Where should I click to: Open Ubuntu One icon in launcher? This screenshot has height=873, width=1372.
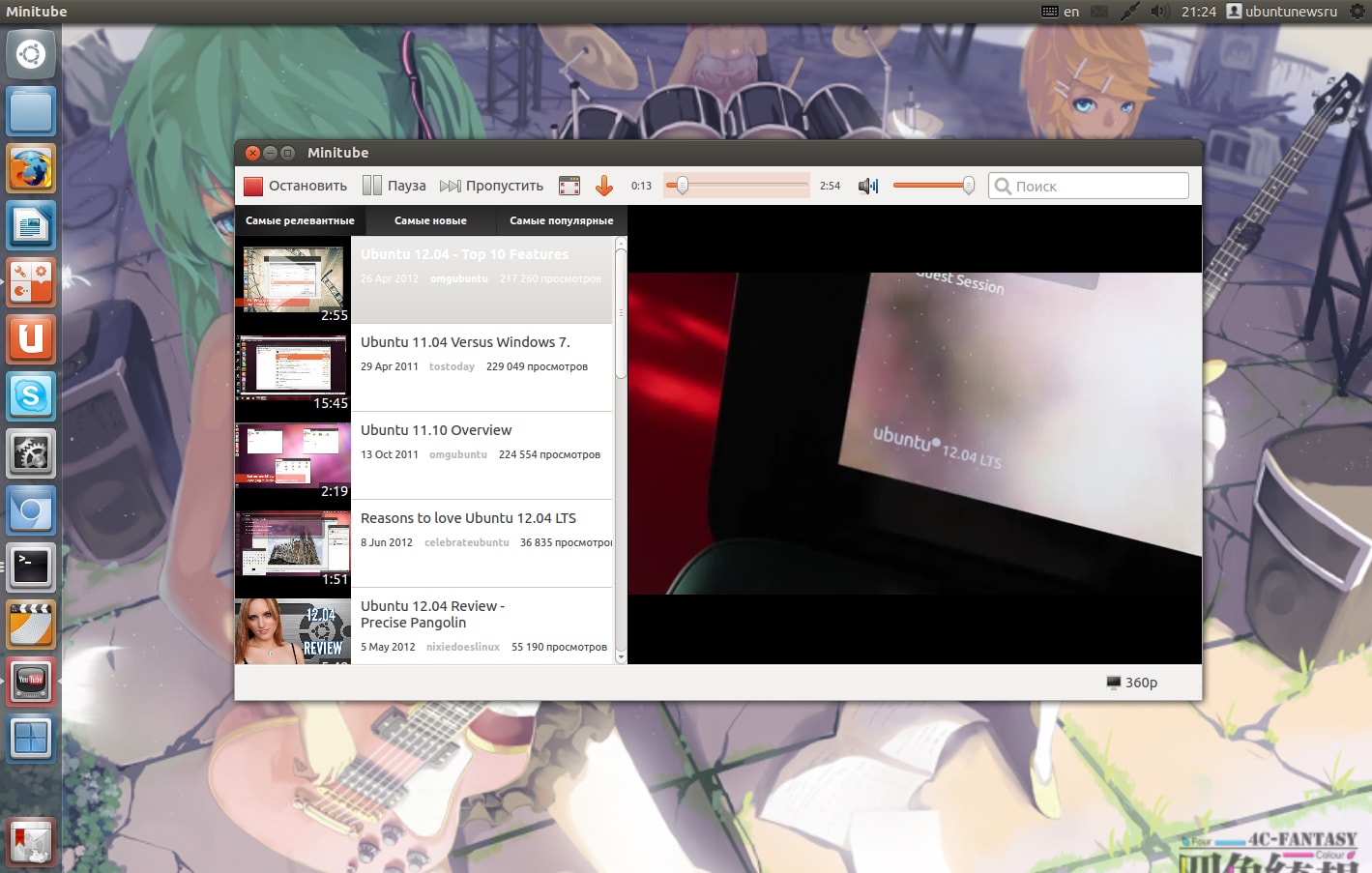pyautogui.click(x=31, y=339)
